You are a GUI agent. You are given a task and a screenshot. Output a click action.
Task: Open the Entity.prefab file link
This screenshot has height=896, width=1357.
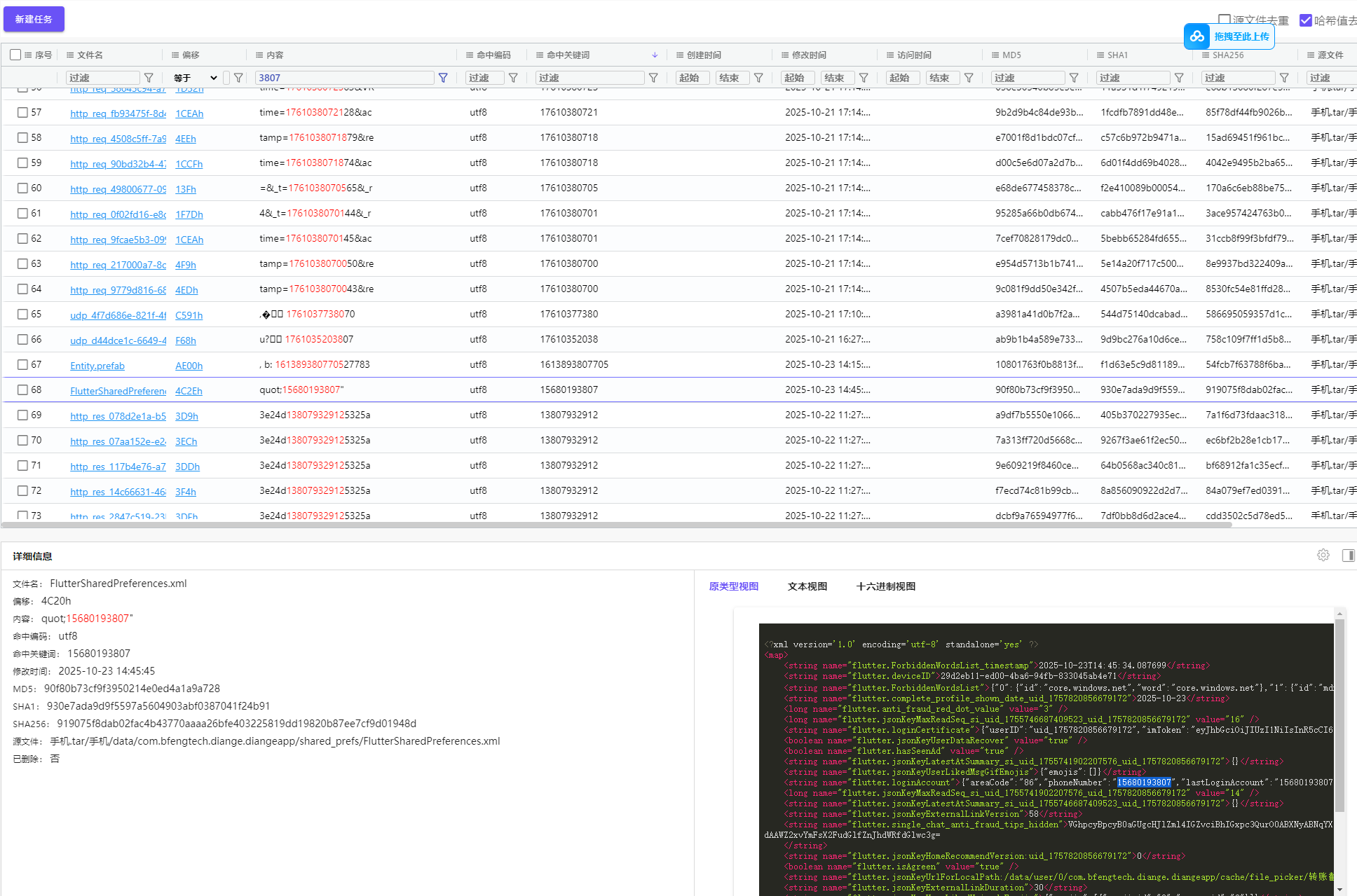click(97, 366)
